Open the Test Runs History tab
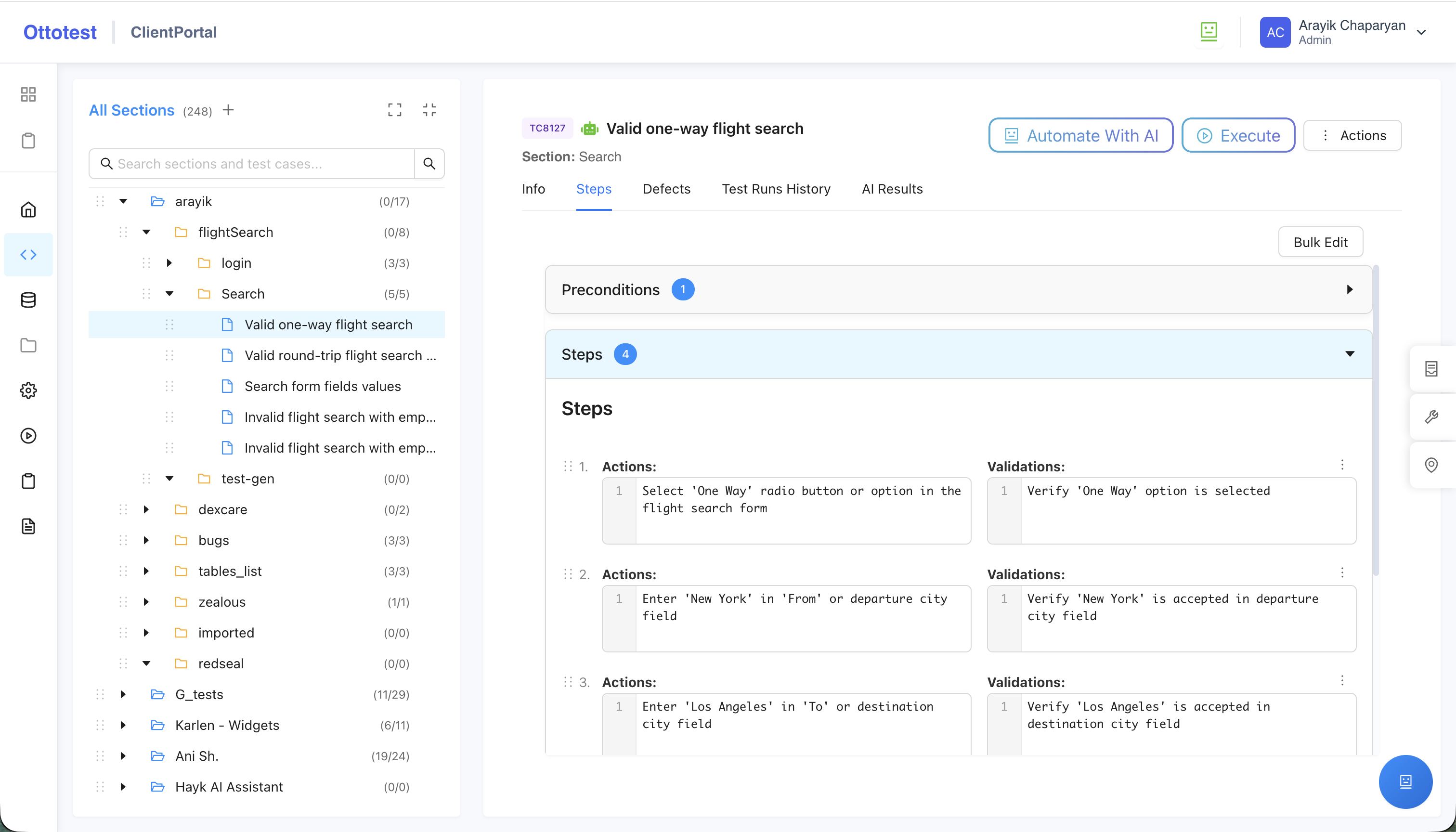Image resolution: width=1456 pixels, height=832 pixels. [776, 189]
